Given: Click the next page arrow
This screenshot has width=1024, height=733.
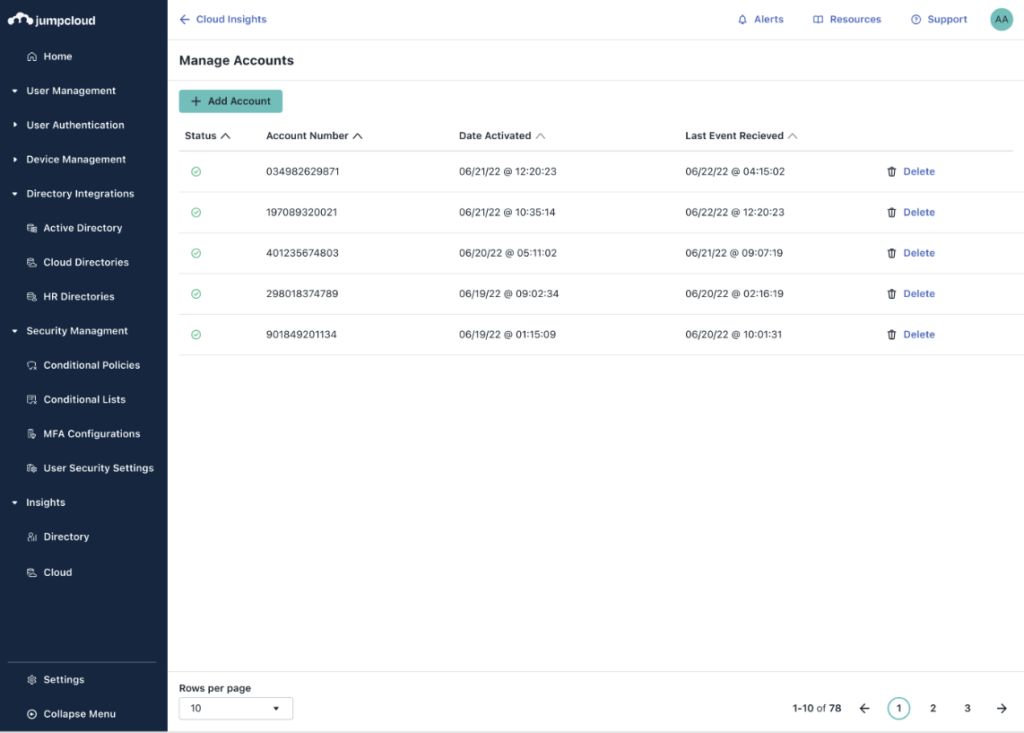Looking at the screenshot, I should coord(1001,708).
